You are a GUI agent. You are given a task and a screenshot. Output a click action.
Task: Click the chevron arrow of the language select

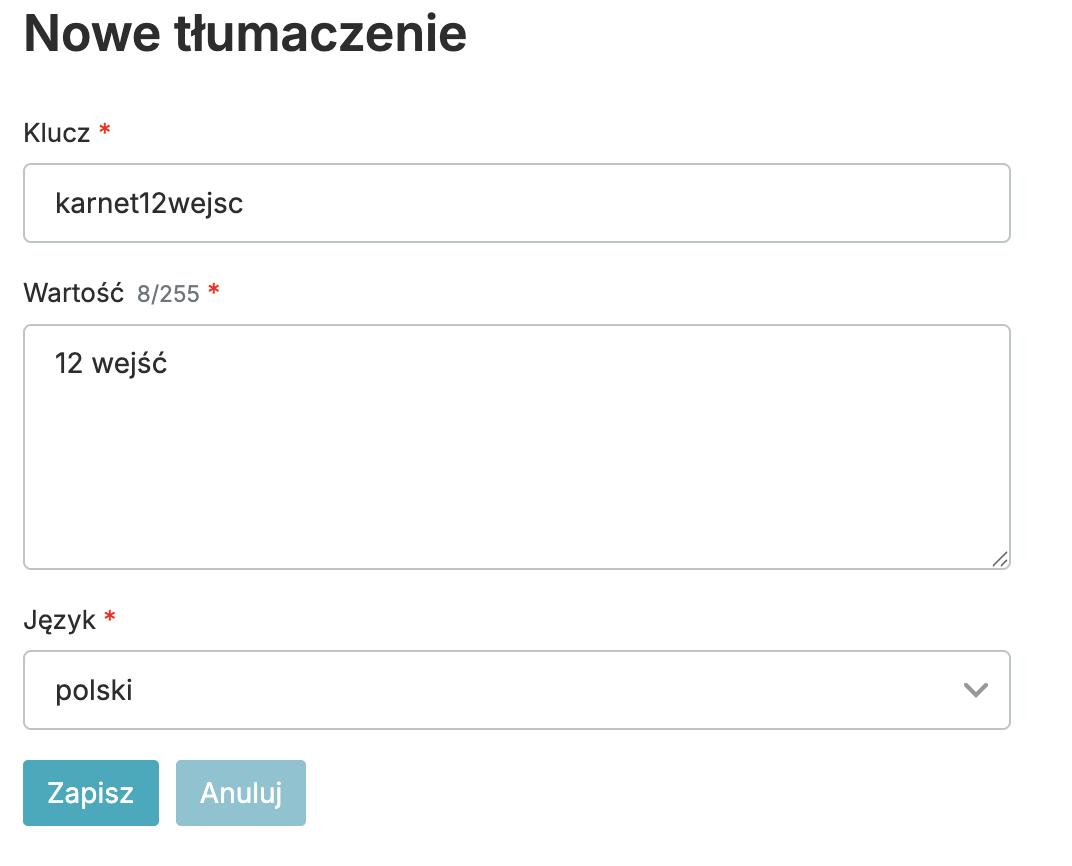(x=974, y=690)
